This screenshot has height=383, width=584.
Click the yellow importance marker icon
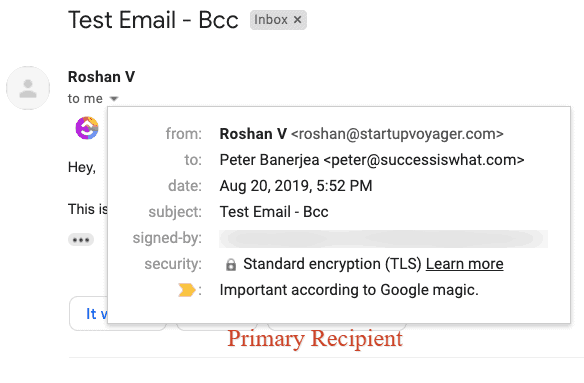(x=187, y=290)
